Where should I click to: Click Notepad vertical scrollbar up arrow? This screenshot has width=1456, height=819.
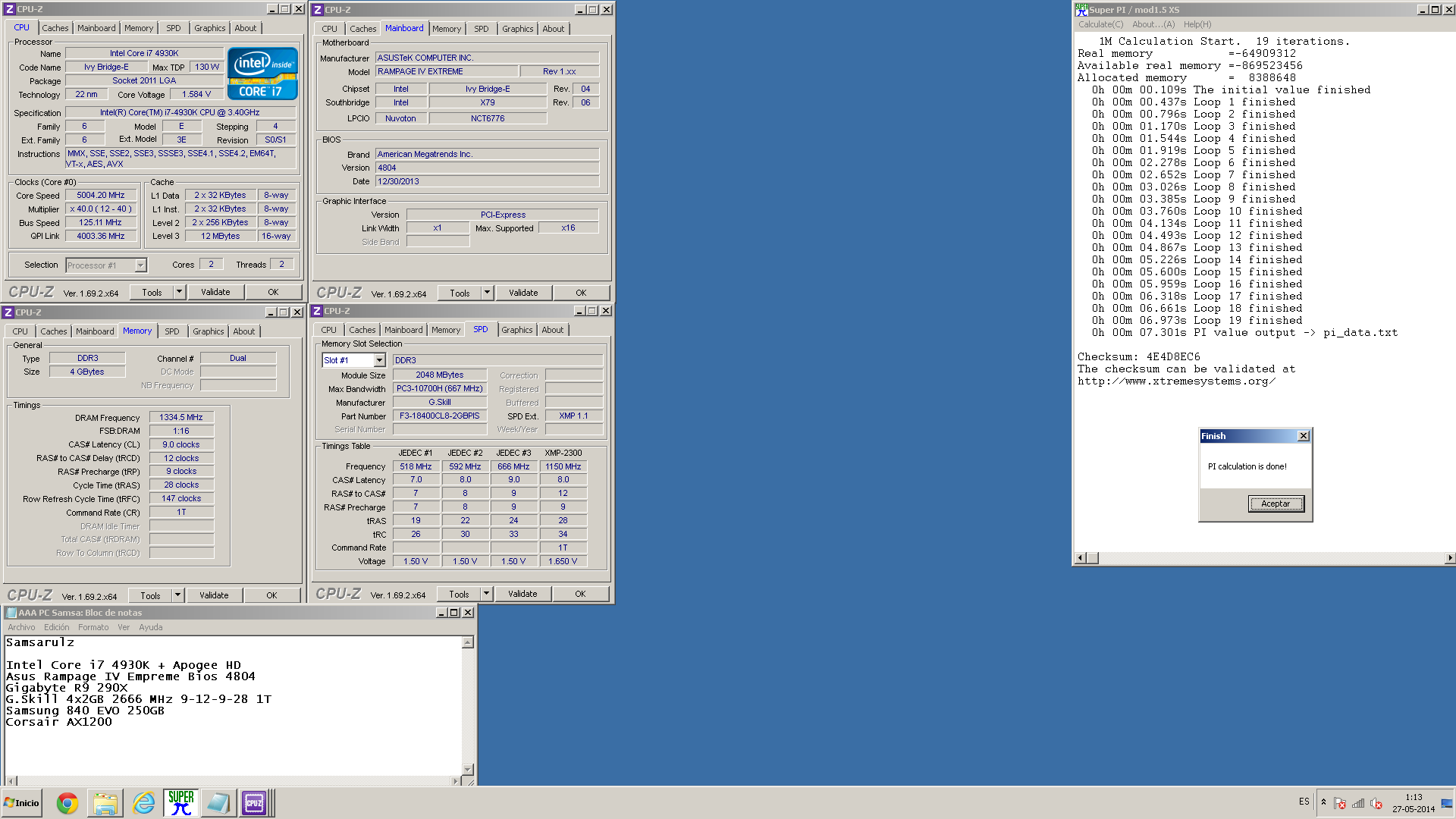[468, 642]
